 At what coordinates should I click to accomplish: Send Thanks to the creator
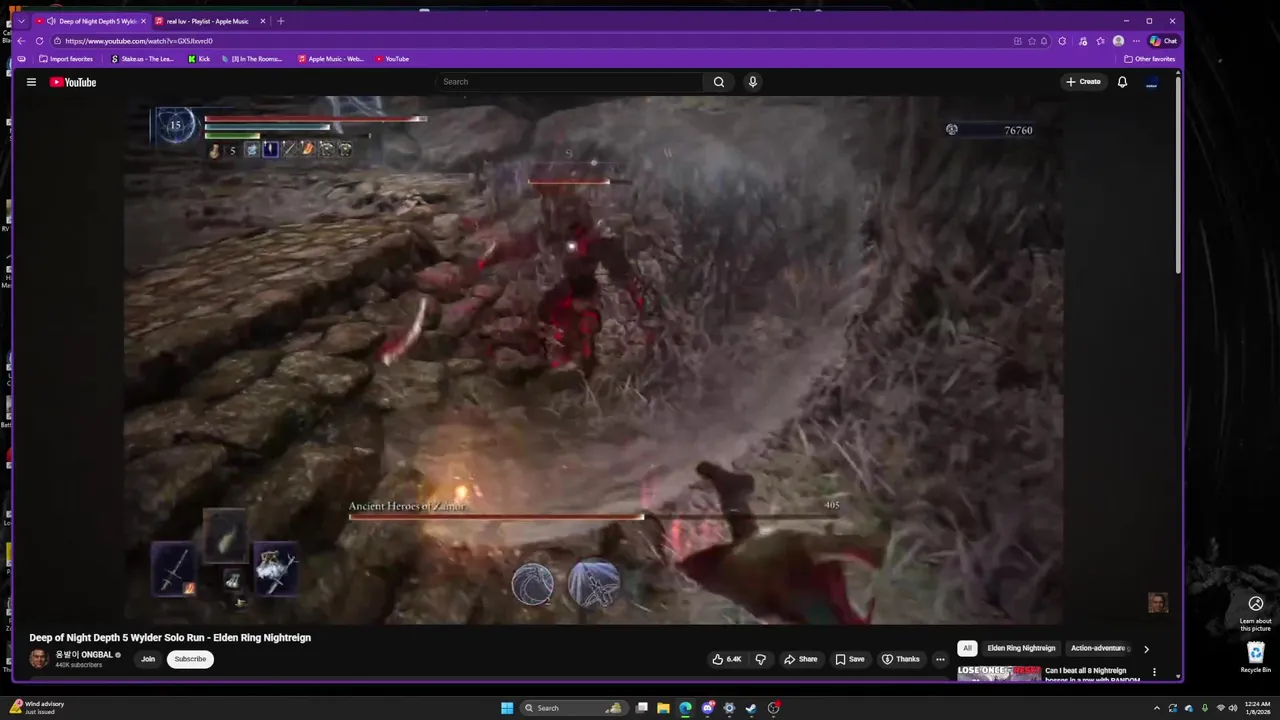pos(900,659)
